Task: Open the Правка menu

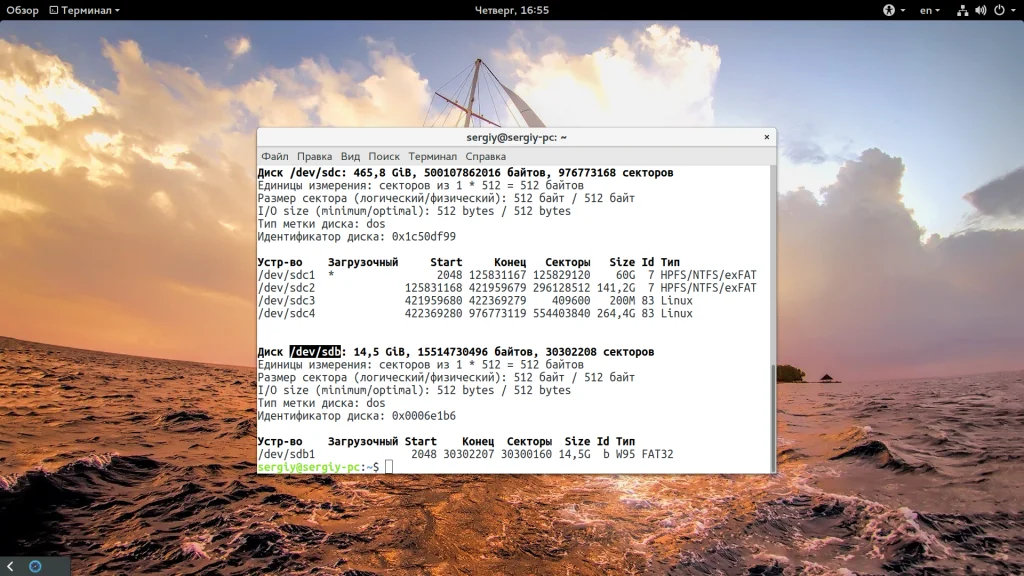Action: pyautogui.click(x=314, y=157)
